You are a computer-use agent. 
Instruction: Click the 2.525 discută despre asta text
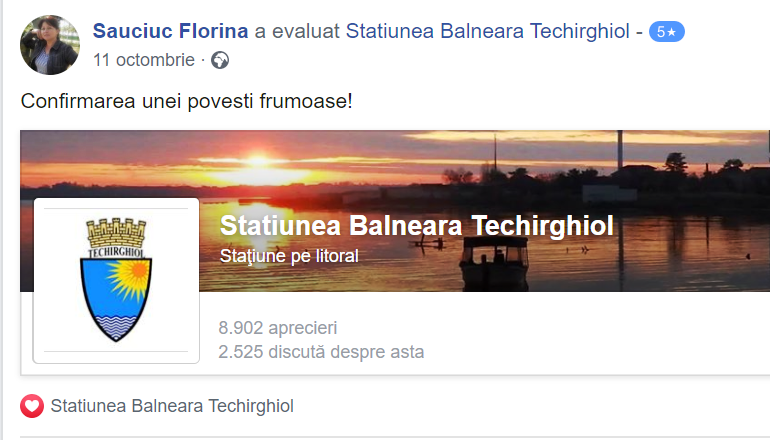(x=321, y=352)
